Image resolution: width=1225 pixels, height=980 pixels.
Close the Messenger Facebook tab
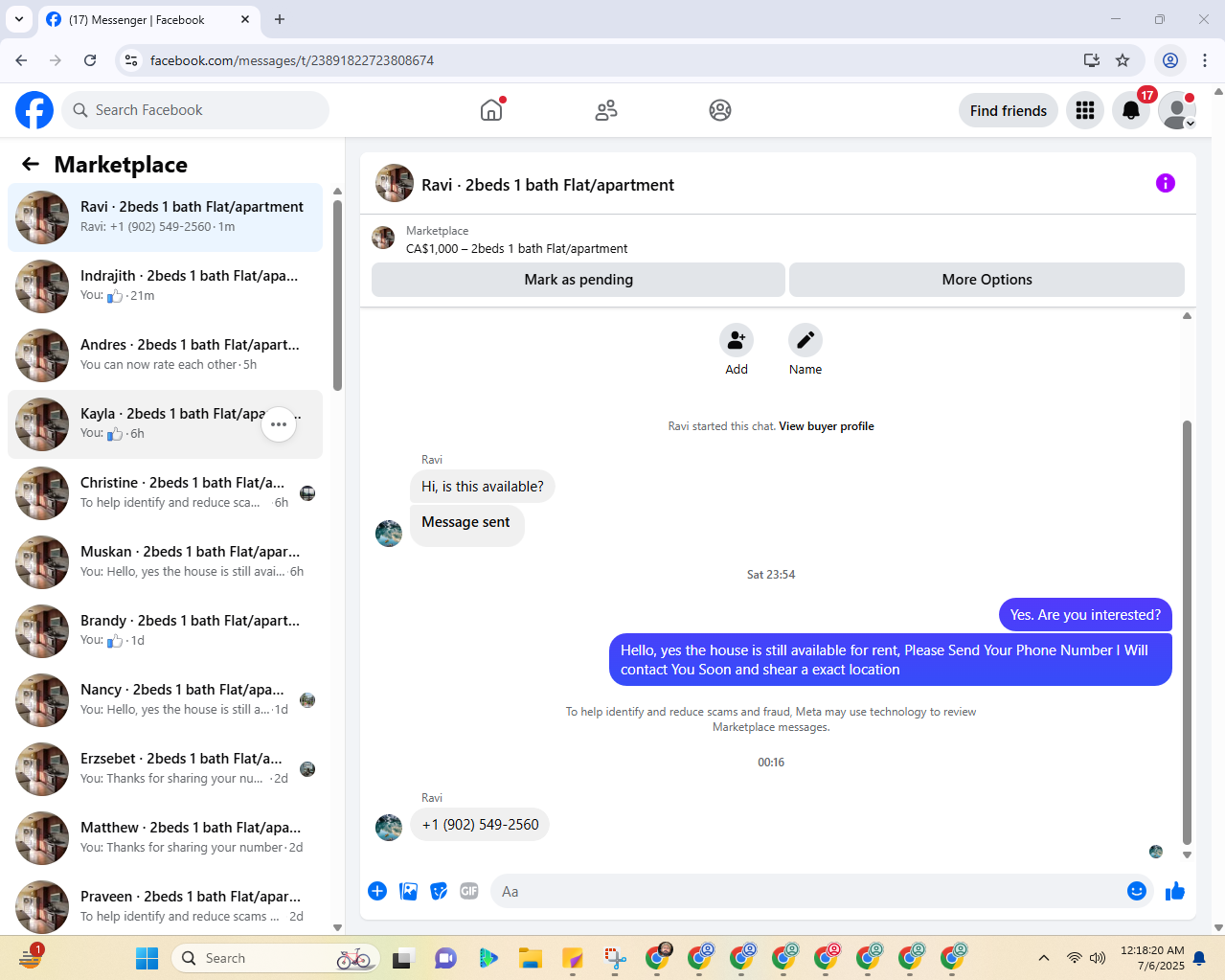point(245,19)
